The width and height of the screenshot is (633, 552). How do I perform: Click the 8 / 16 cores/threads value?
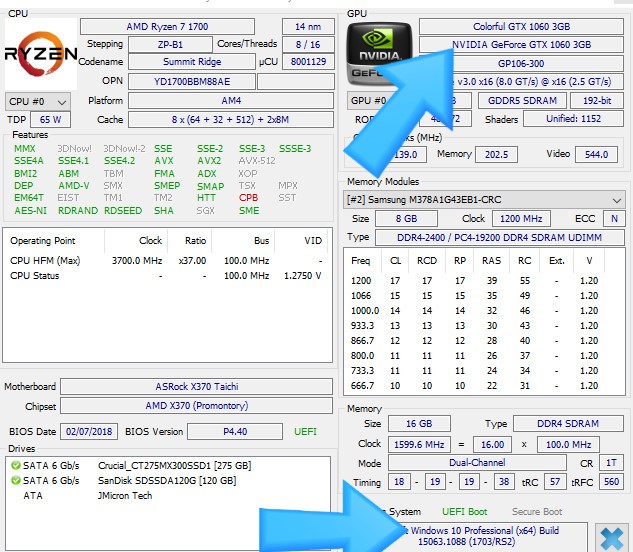[308, 44]
